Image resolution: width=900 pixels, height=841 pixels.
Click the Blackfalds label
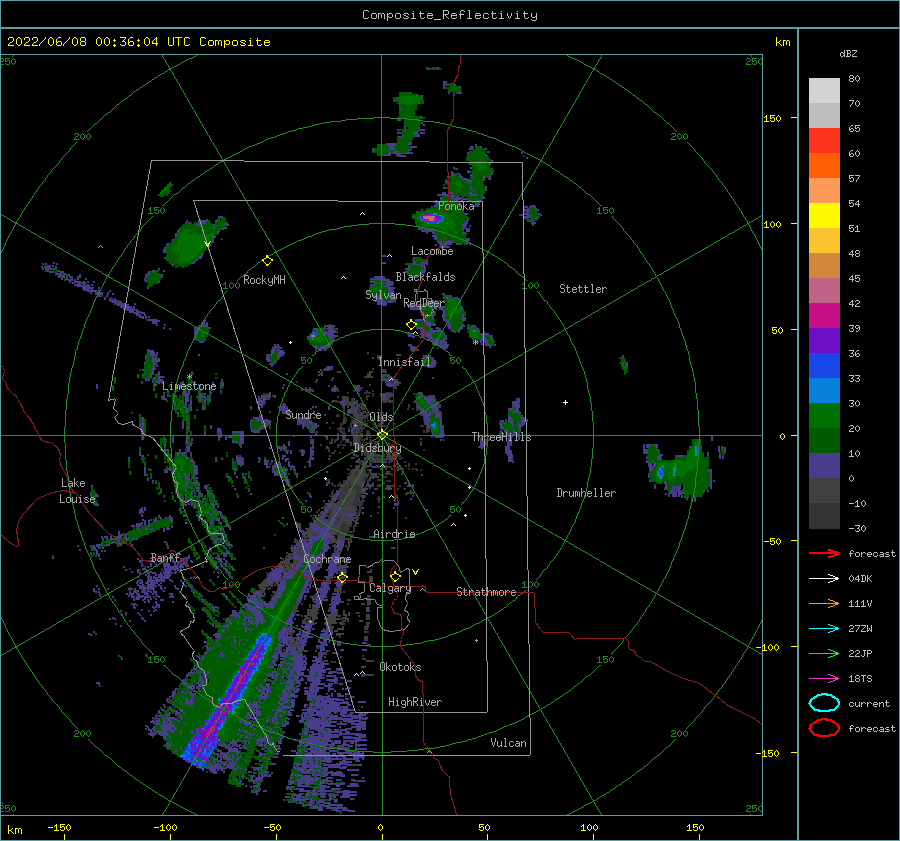[425, 277]
